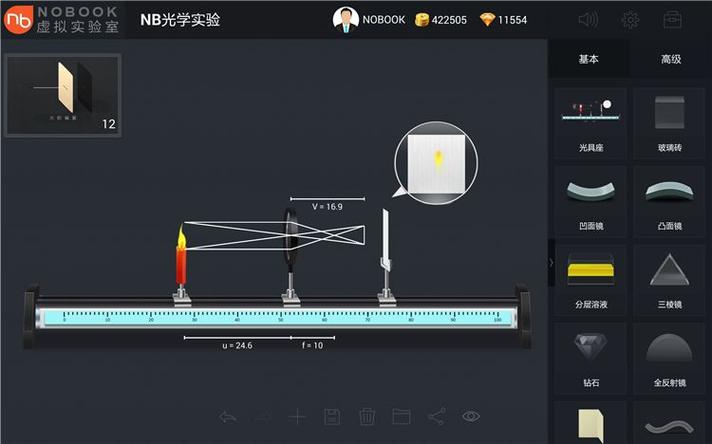Open settings with the gear icon
This screenshot has height=444, width=712.
coord(630,20)
